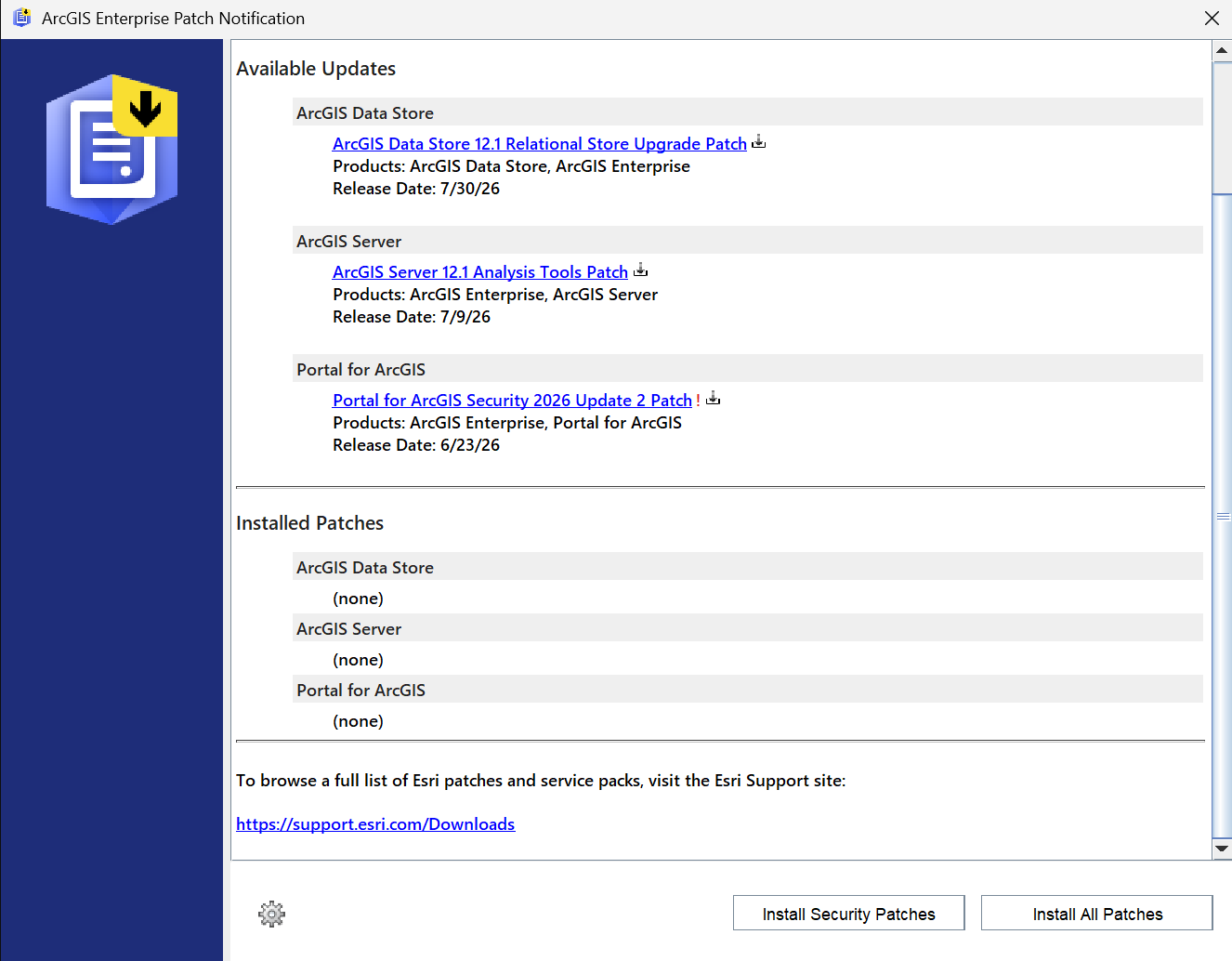The width and height of the screenshot is (1232, 961).
Task: Click '(none)' under installed ArcGIS Server
Action: click(x=358, y=660)
